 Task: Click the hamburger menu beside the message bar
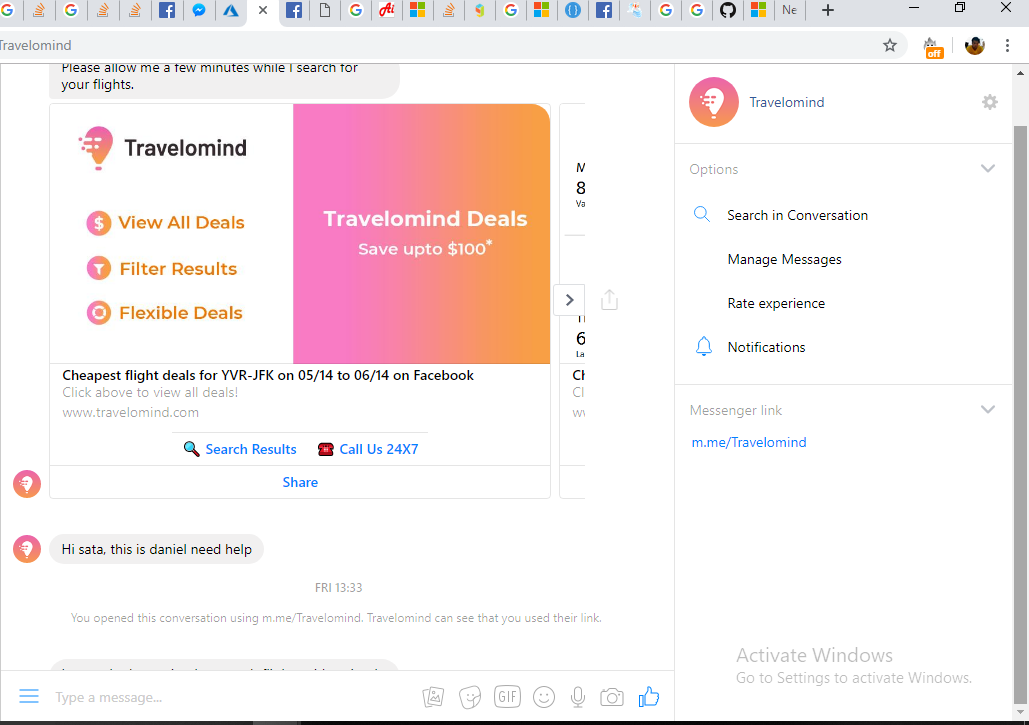coord(29,696)
